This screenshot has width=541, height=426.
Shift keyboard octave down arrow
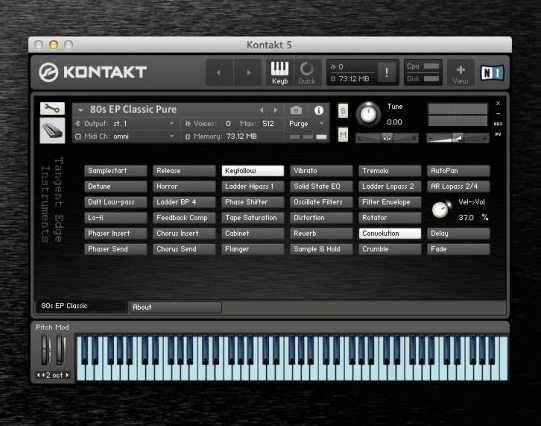pos(39,375)
